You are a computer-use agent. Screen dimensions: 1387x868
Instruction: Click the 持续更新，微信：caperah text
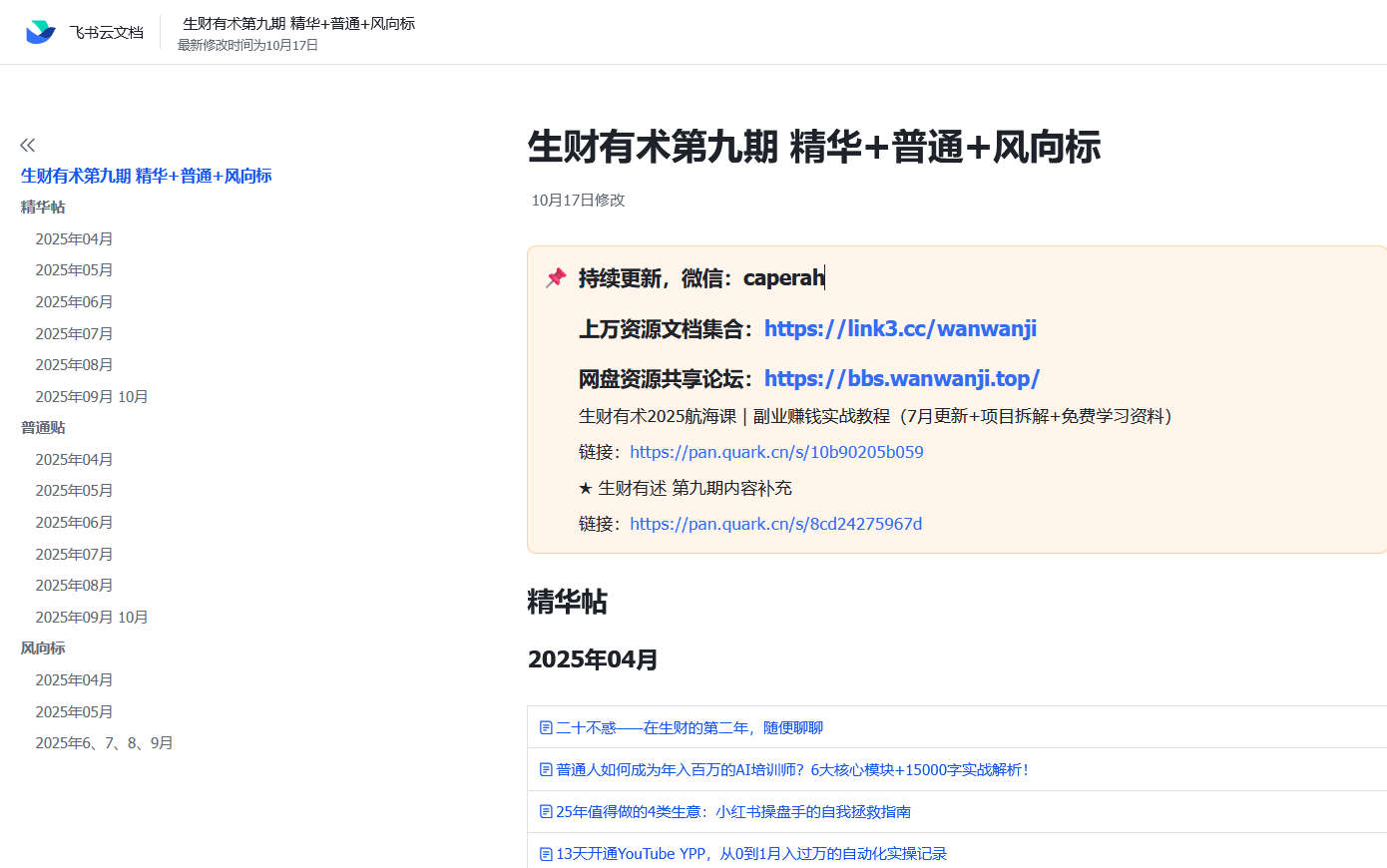point(701,277)
